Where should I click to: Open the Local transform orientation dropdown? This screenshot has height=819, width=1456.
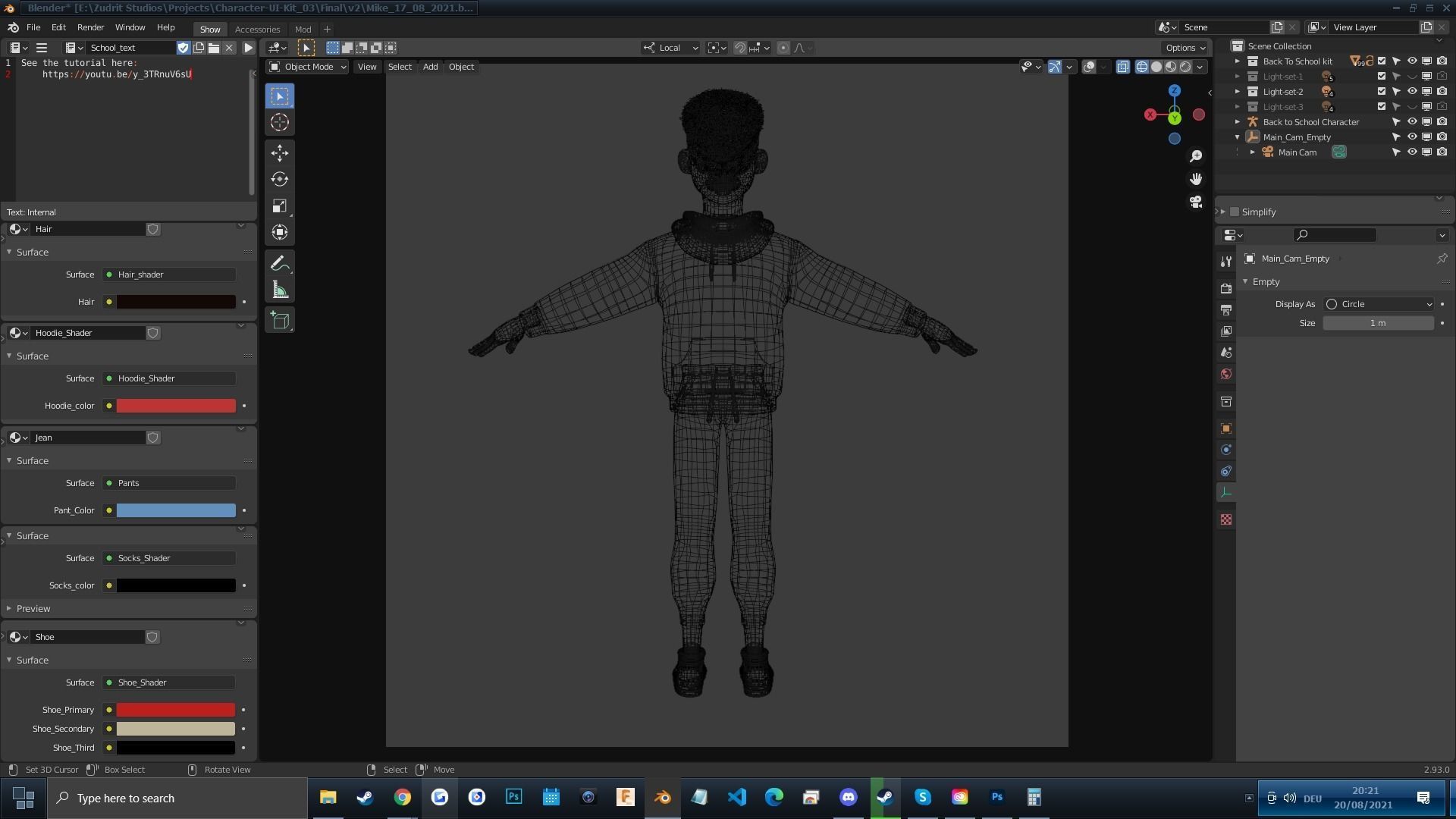pyautogui.click(x=671, y=48)
